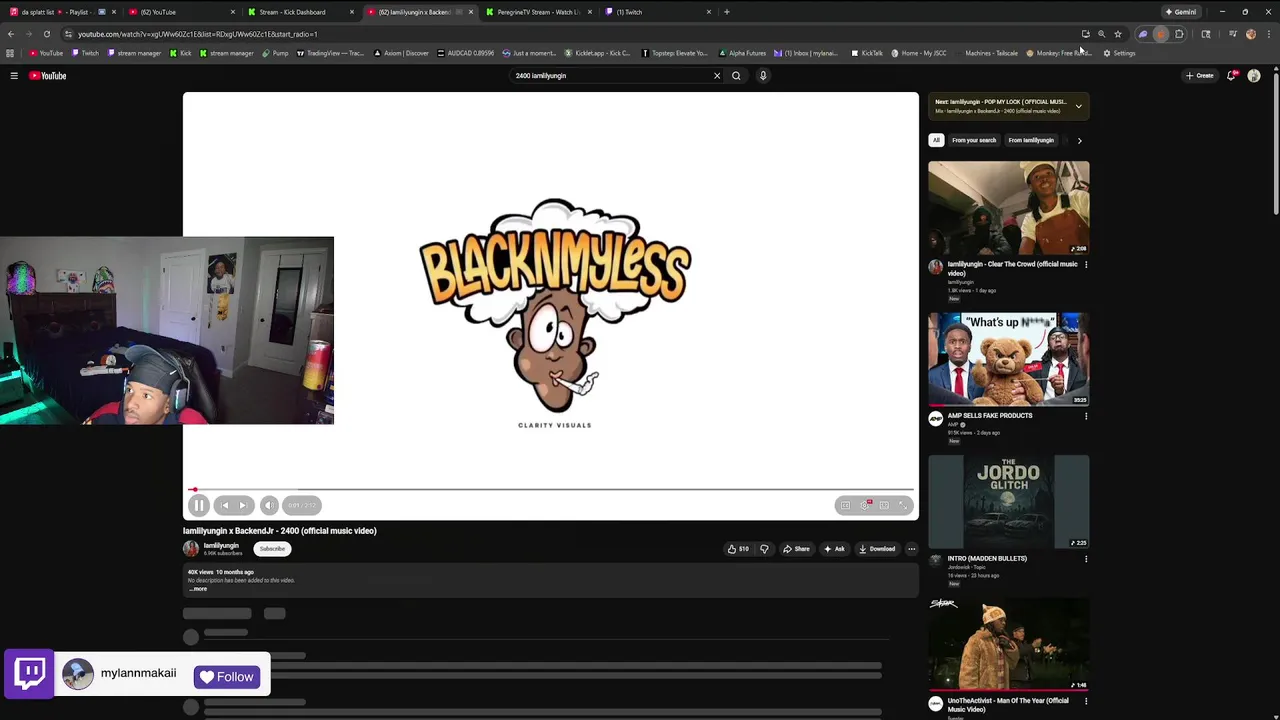Switch to da splatt list Playlist tab

63,12
